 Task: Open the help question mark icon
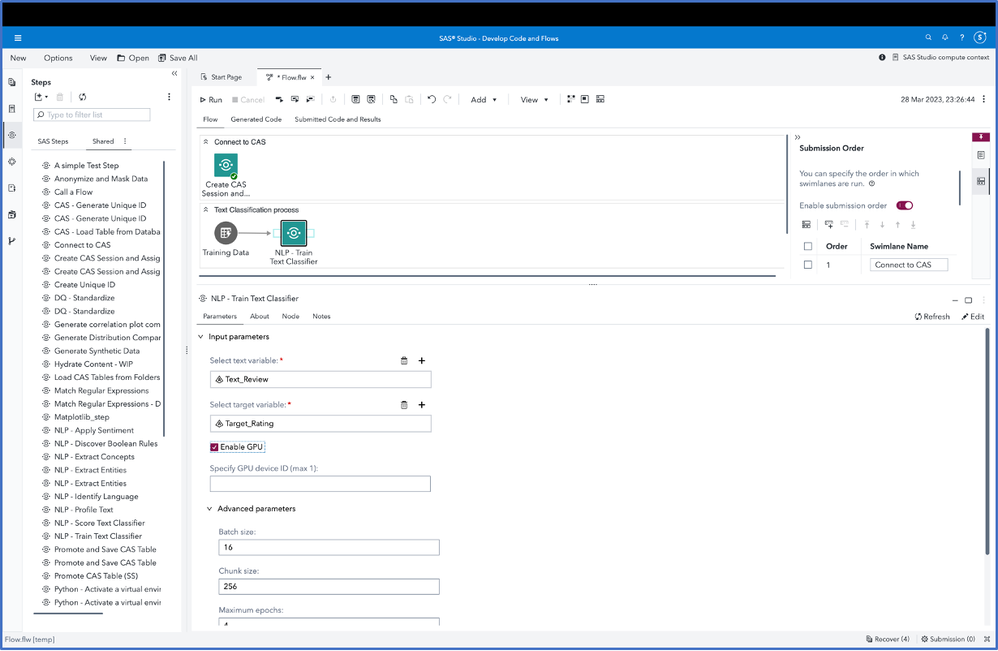(962, 38)
